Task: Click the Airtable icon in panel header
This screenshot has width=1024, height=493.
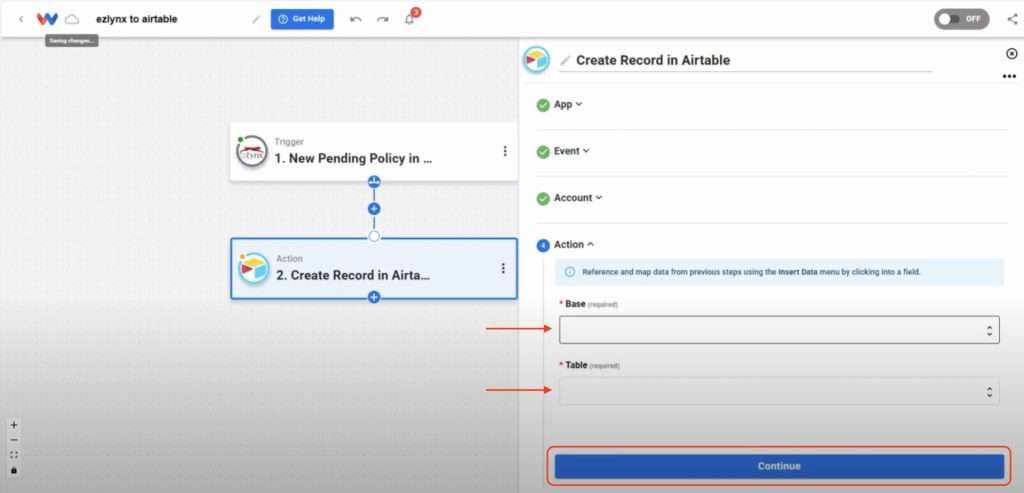Action: [x=537, y=60]
